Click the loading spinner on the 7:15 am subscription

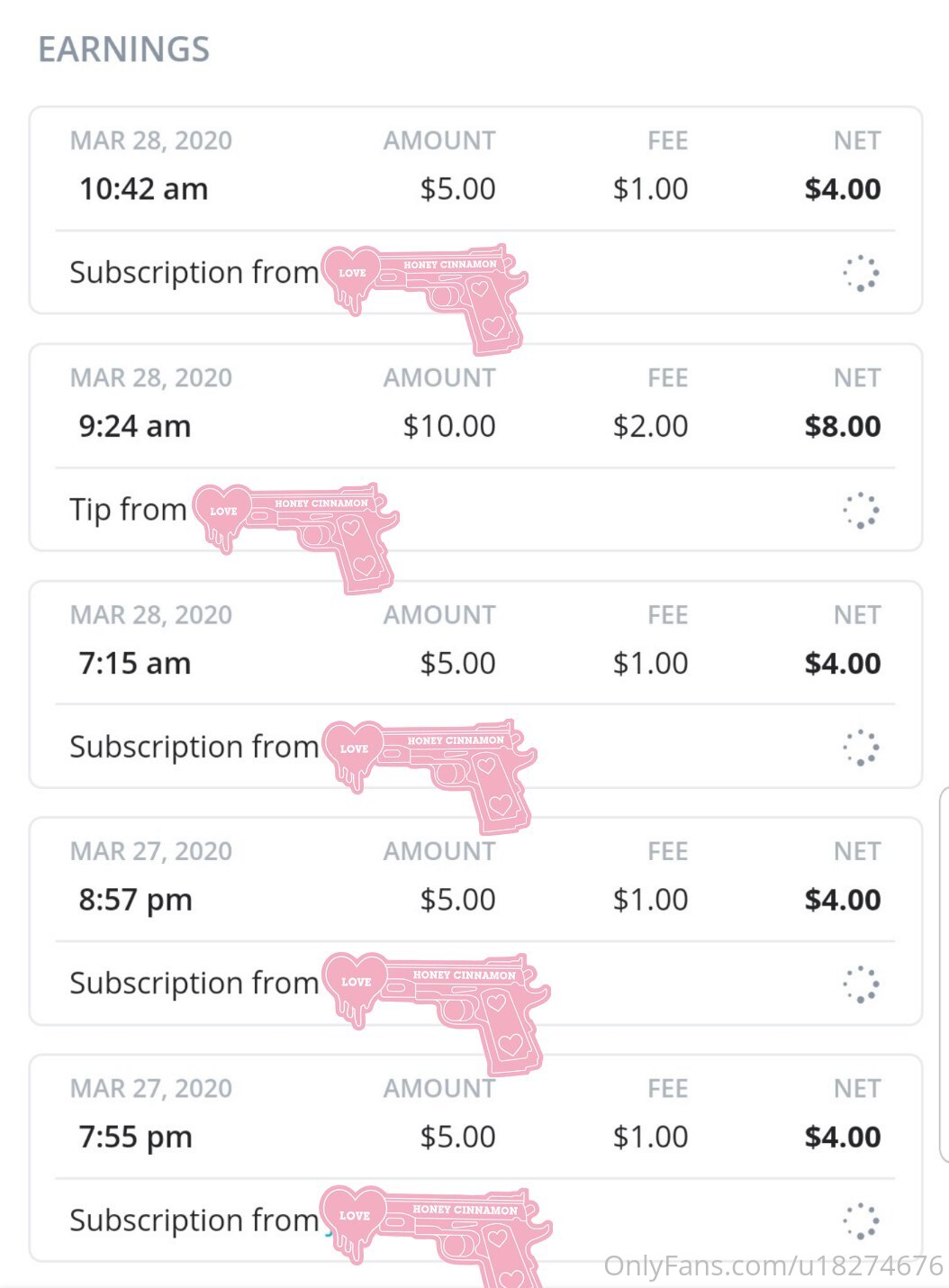point(861,747)
